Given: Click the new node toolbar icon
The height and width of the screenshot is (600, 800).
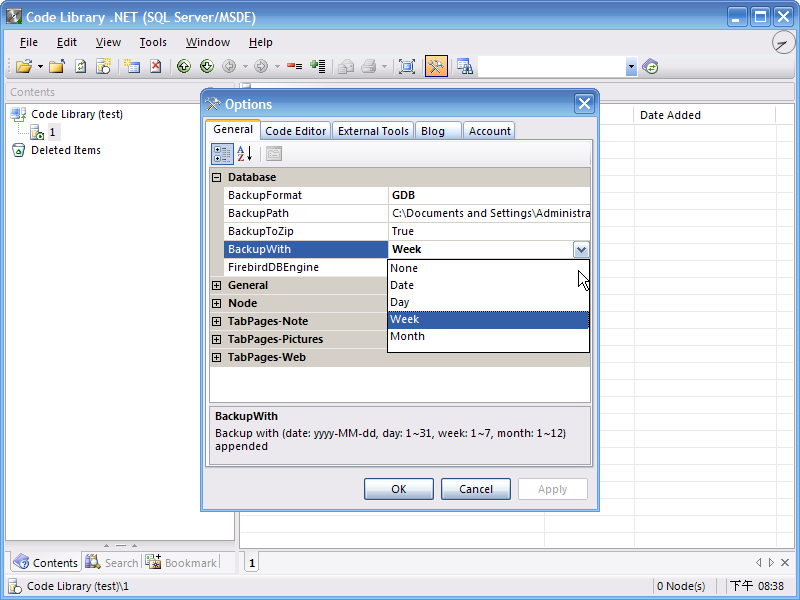Looking at the screenshot, I should point(132,66).
